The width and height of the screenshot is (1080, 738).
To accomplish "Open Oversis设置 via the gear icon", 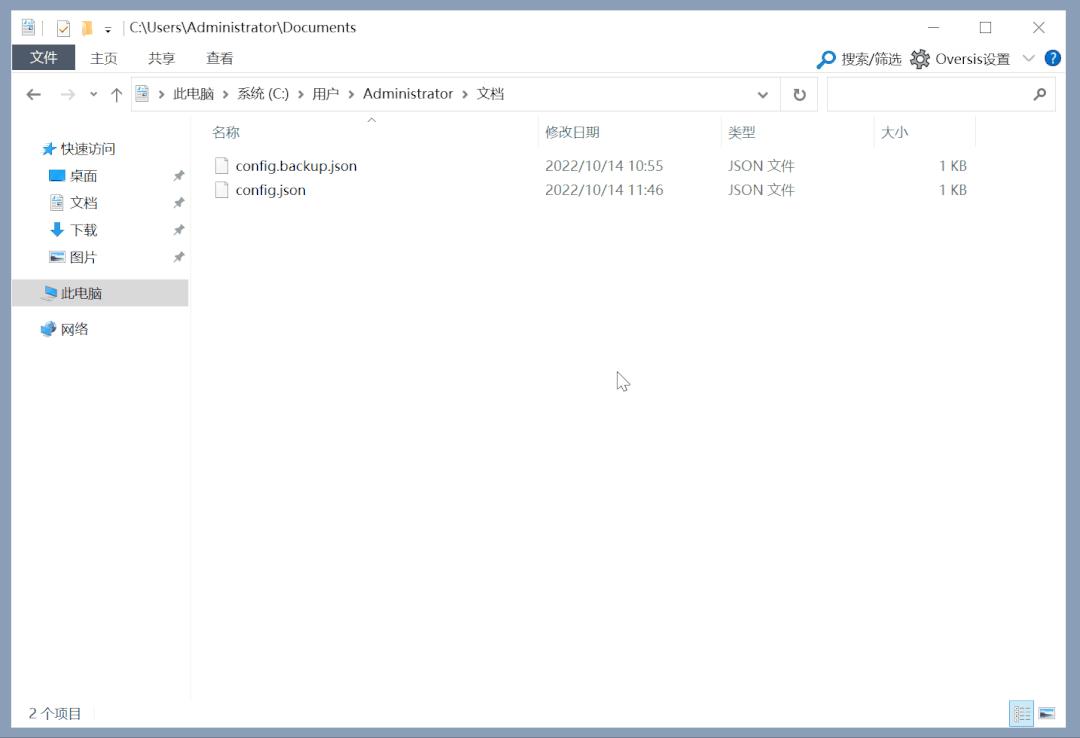I will [x=920, y=58].
